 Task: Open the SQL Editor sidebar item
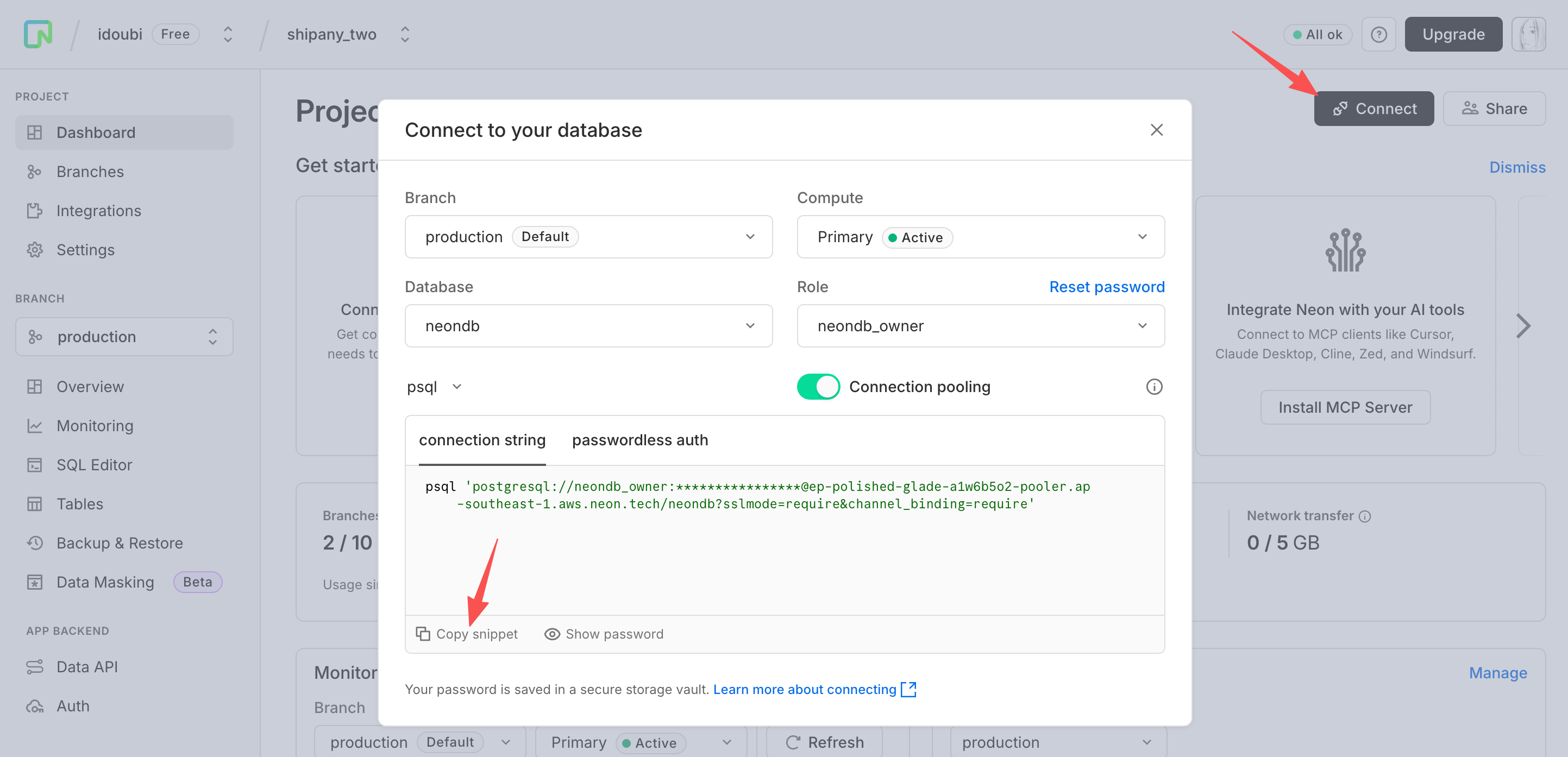tap(94, 465)
